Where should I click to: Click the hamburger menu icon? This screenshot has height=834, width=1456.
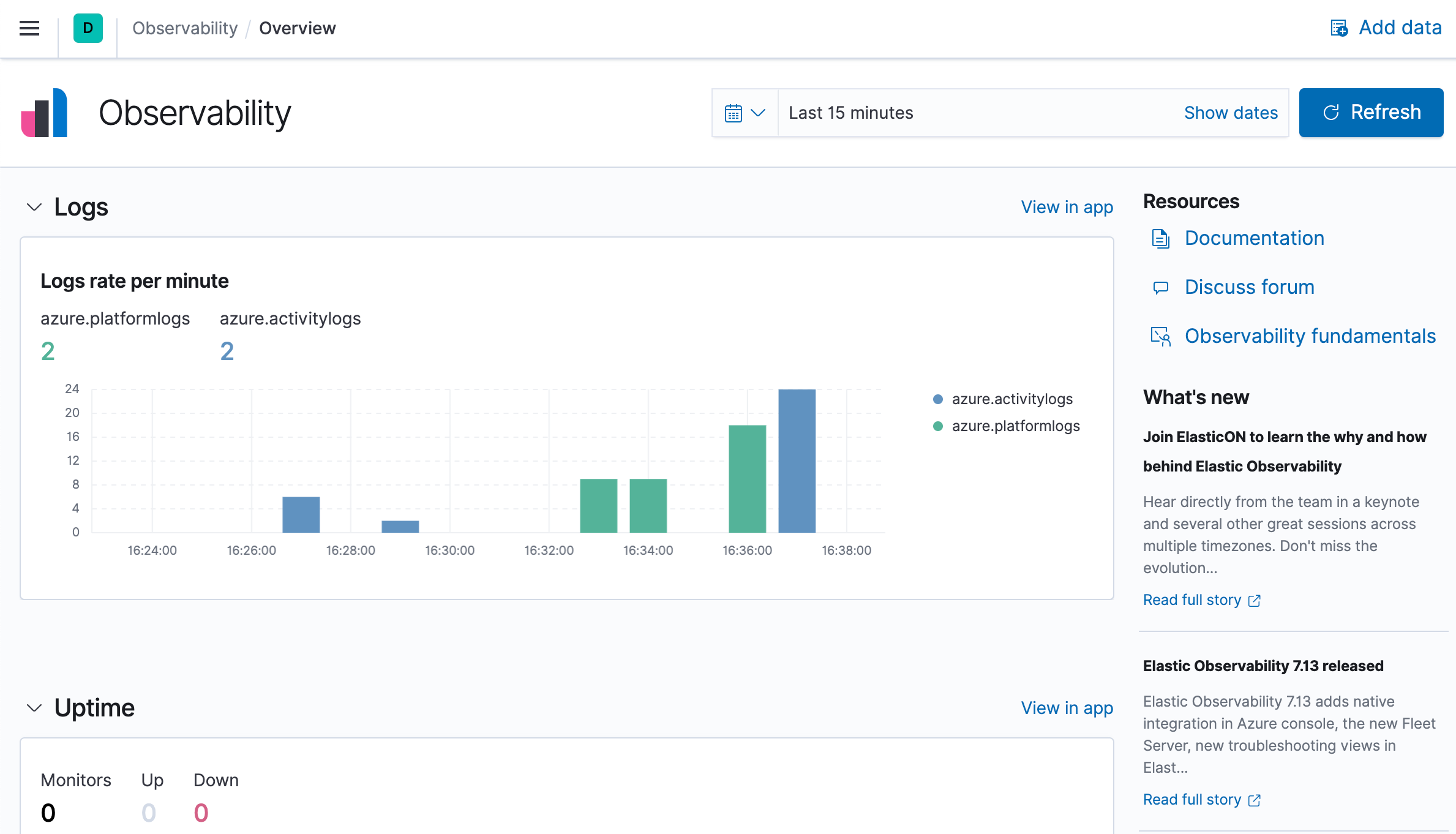(x=29, y=27)
